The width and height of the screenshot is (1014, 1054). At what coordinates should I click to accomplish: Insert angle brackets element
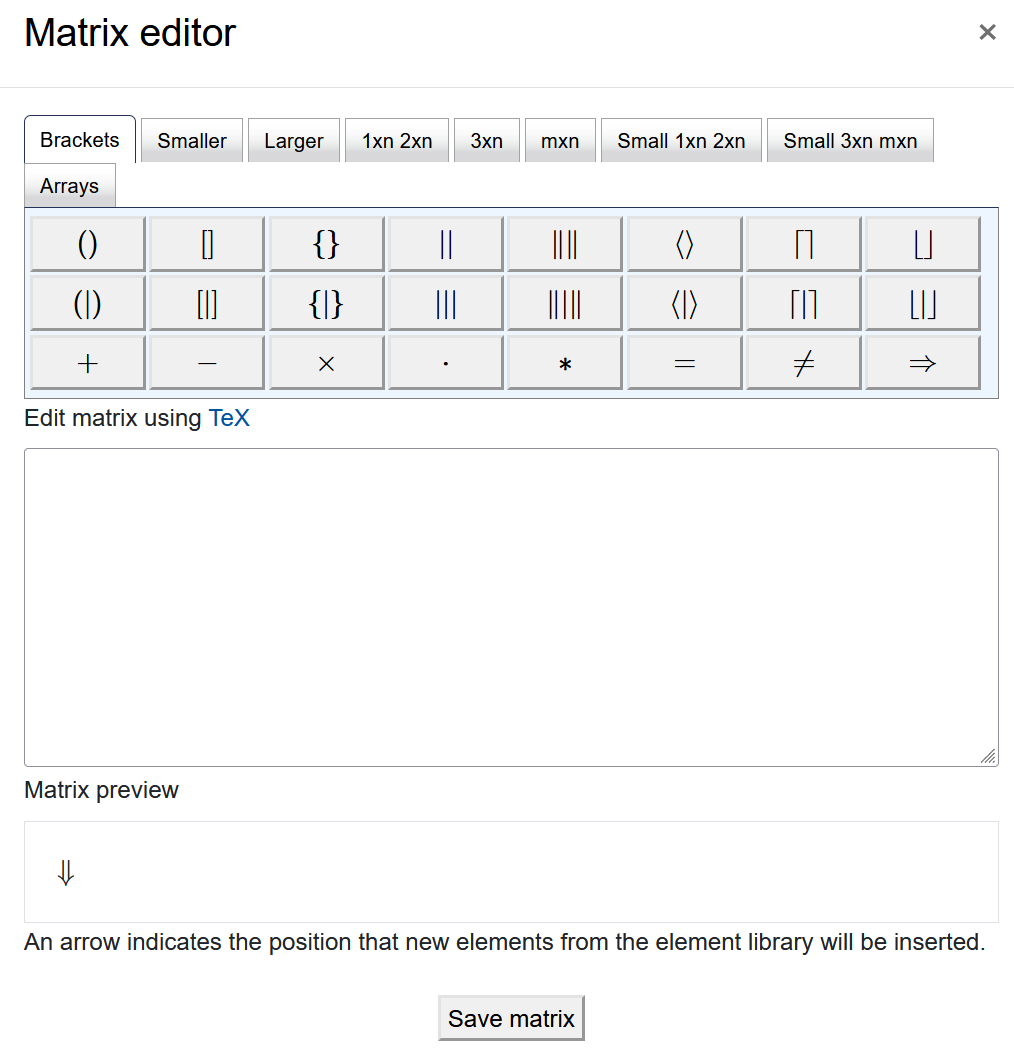pyautogui.click(x=683, y=243)
